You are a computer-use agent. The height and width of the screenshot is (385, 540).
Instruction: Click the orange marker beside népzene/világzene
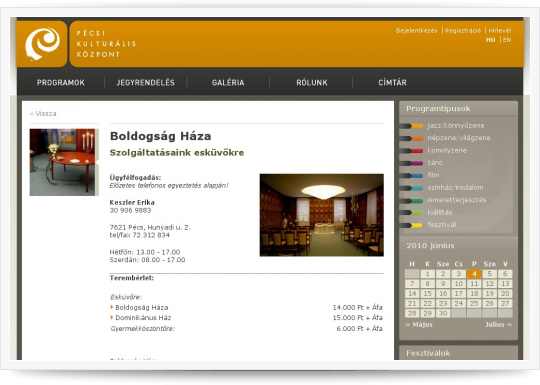pyautogui.click(x=412, y=138)
